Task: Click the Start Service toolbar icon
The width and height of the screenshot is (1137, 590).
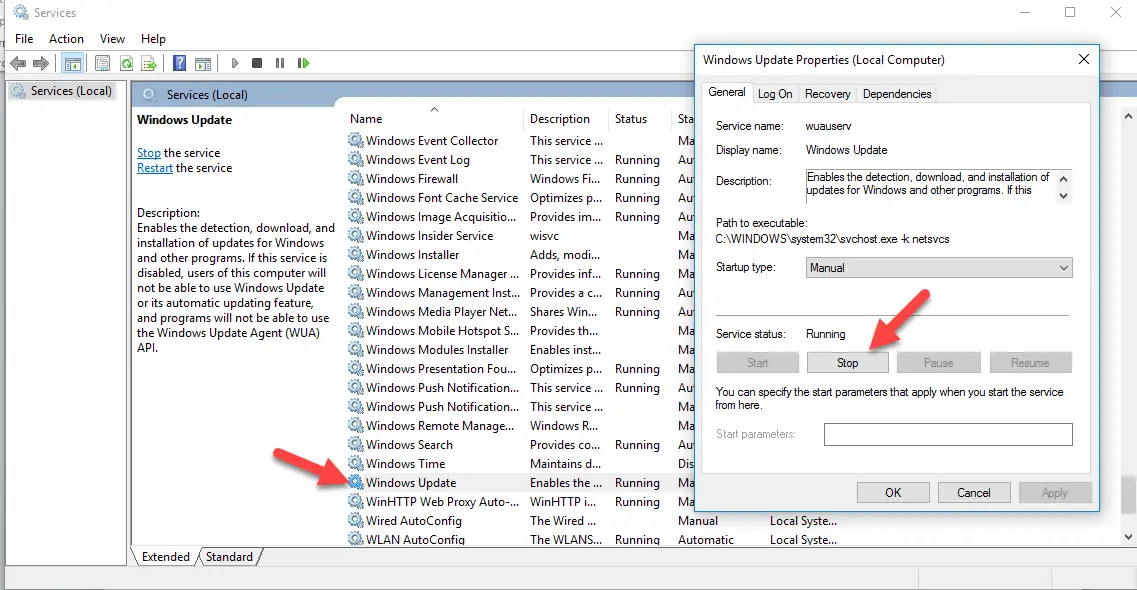Action: (234, 63)
